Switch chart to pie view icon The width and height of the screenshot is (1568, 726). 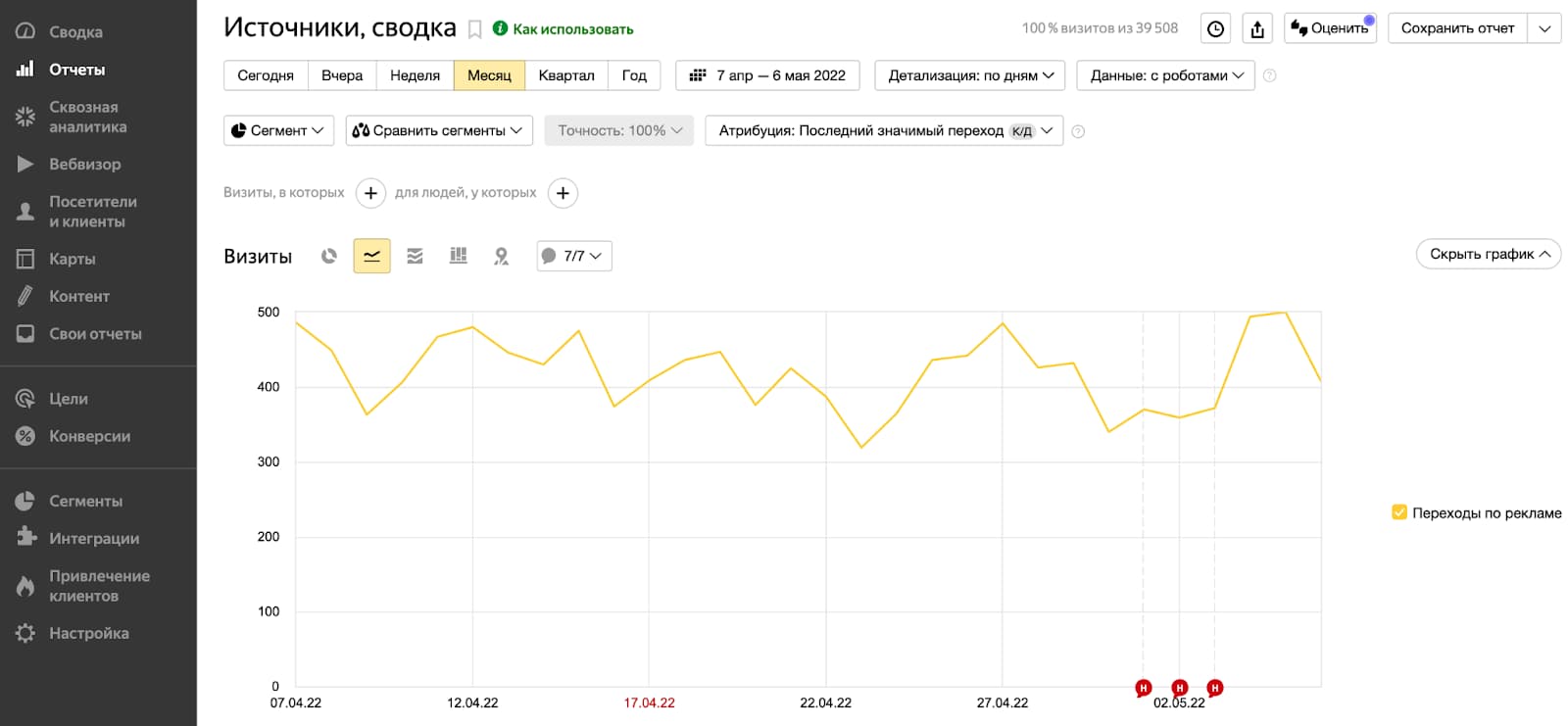pos(329,256)
